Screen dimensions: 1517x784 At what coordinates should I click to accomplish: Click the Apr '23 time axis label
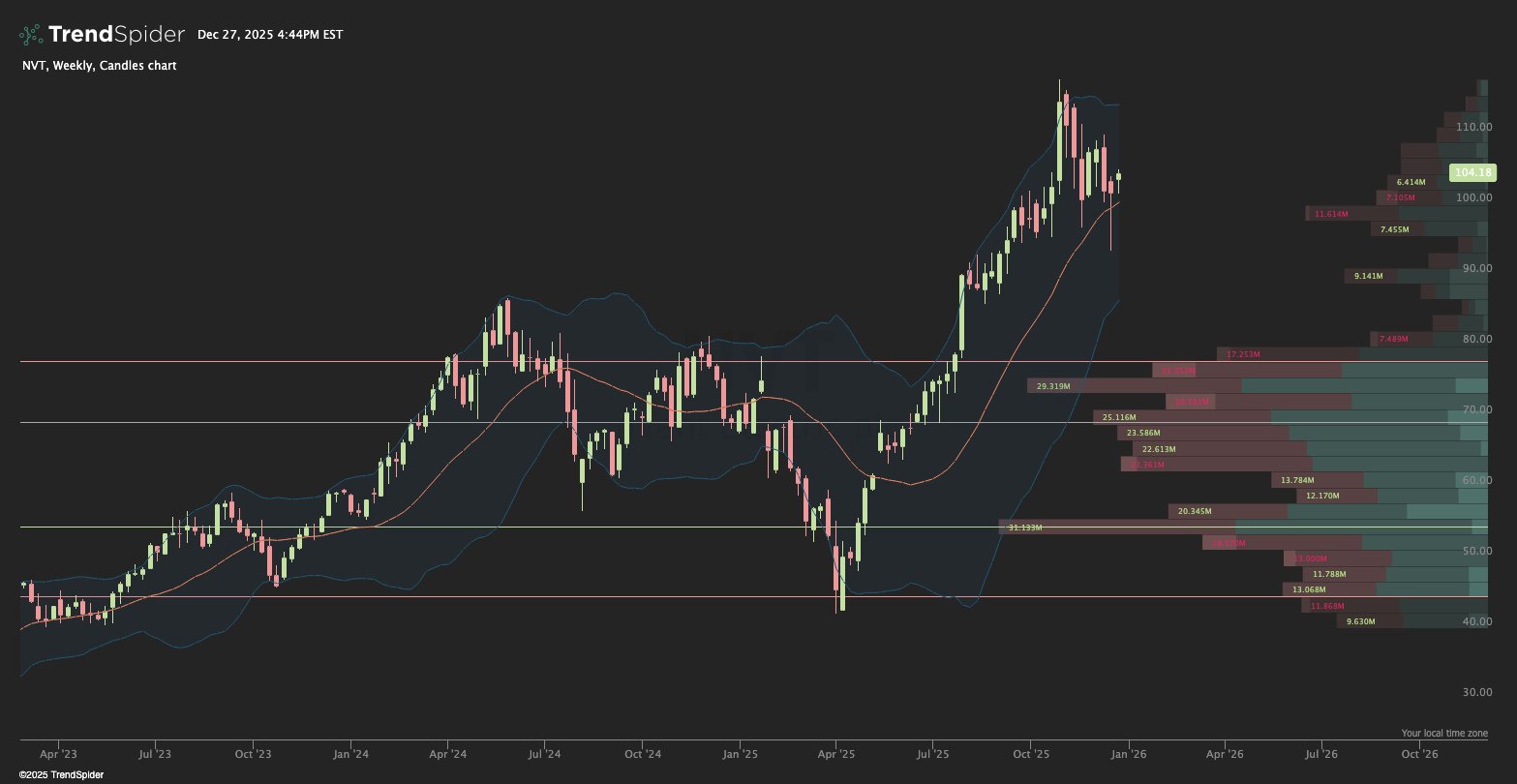coord(59,754)
